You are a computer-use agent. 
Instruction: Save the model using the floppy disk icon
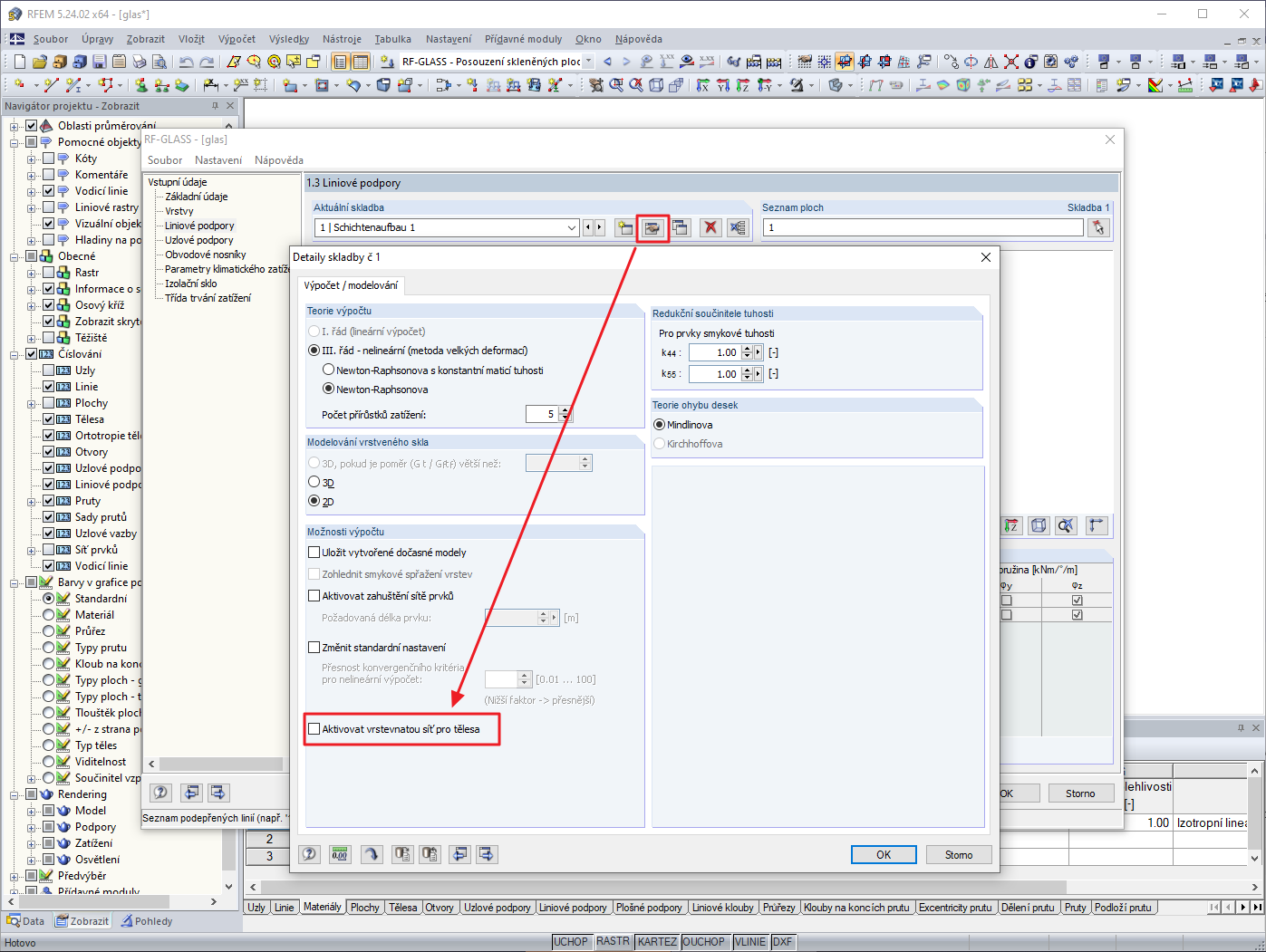100,62
